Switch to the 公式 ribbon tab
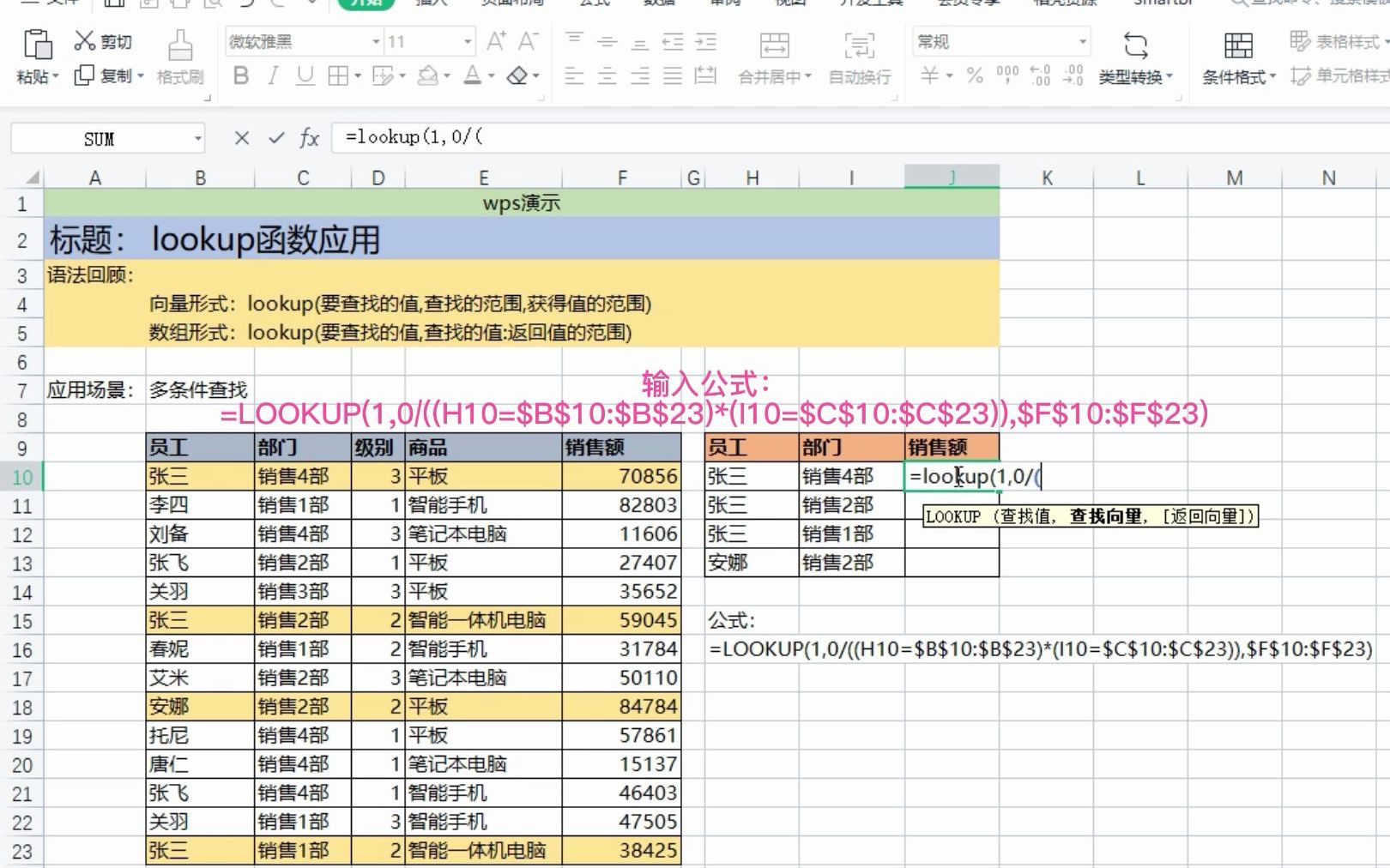This screenshot has width=1390, height=868. (x=595, y=3)
